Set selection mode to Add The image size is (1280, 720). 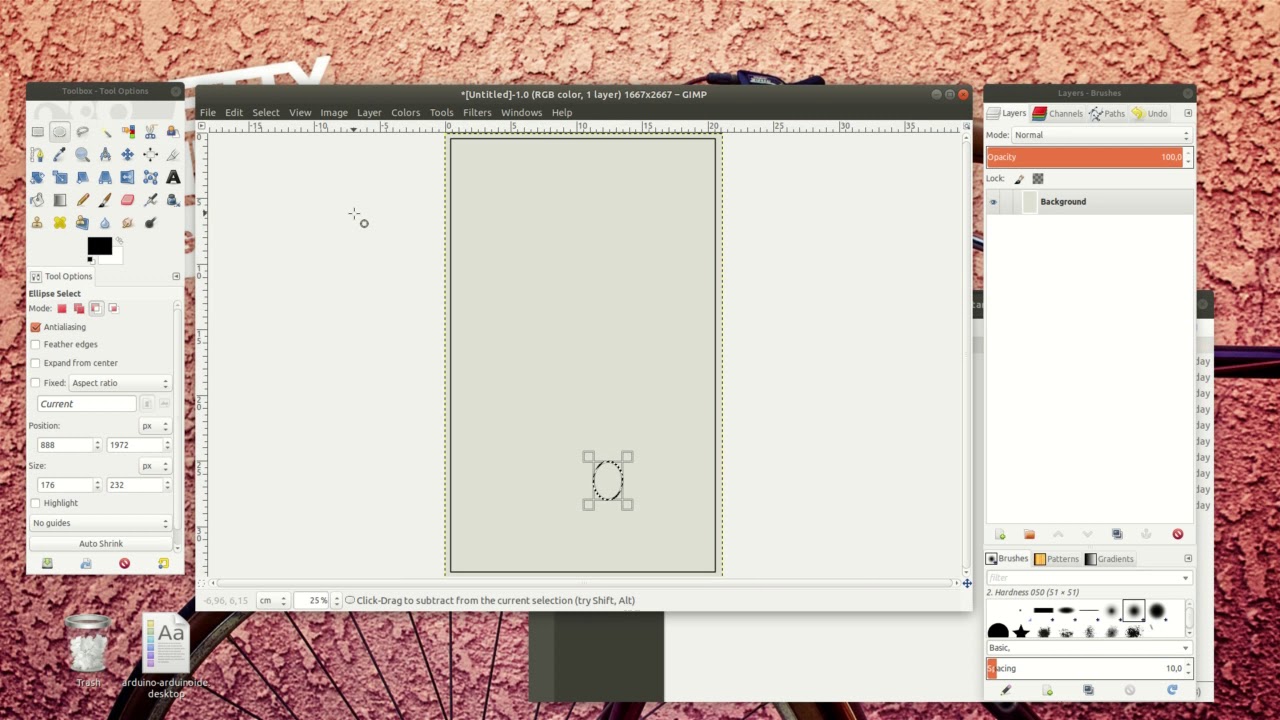coord(78,308)
